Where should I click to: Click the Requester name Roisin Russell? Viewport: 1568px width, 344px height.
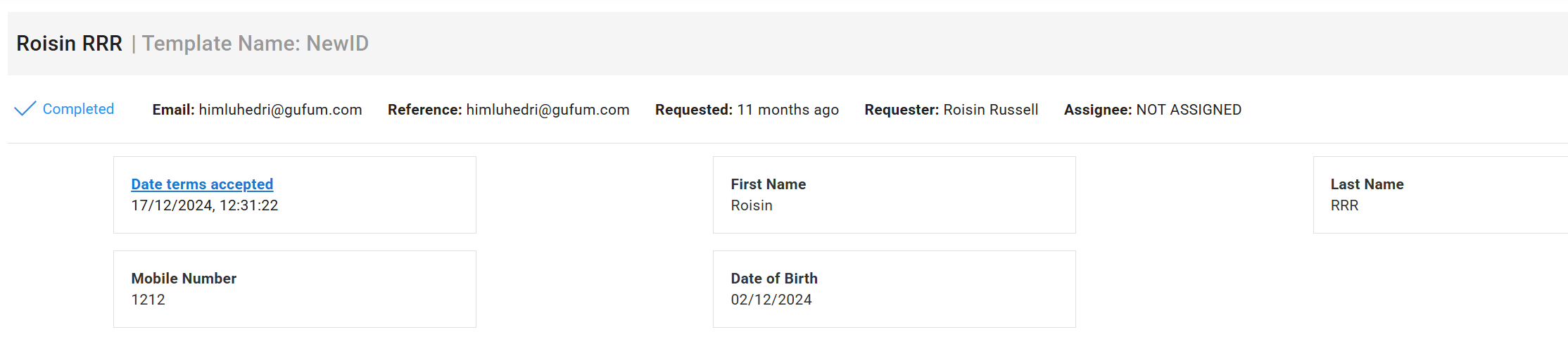[990, 110]
